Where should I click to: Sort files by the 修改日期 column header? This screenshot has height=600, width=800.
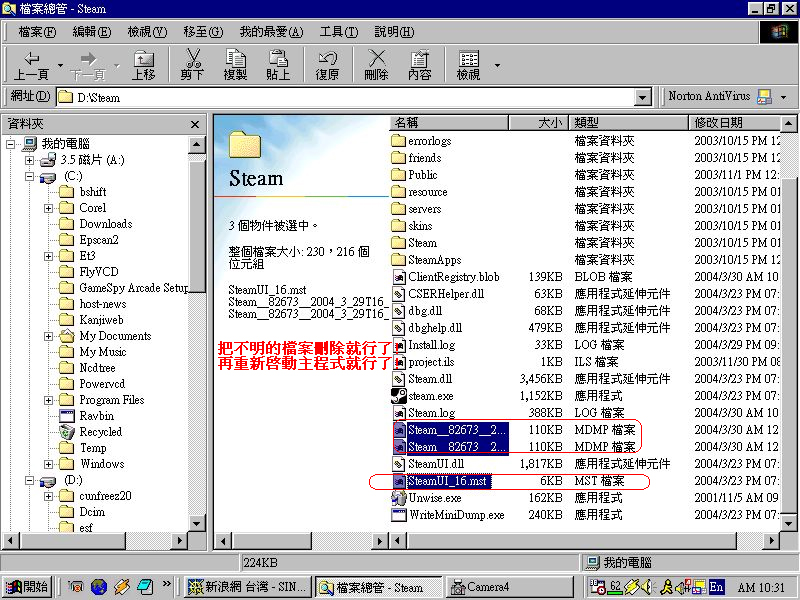click(x=735, y=122)
